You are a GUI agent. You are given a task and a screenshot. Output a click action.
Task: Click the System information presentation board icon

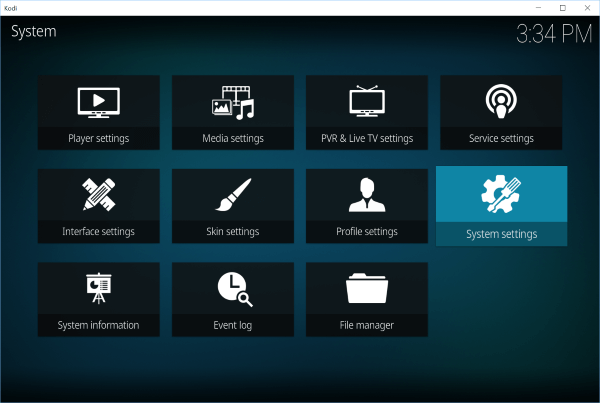click(x=98, y=288)
